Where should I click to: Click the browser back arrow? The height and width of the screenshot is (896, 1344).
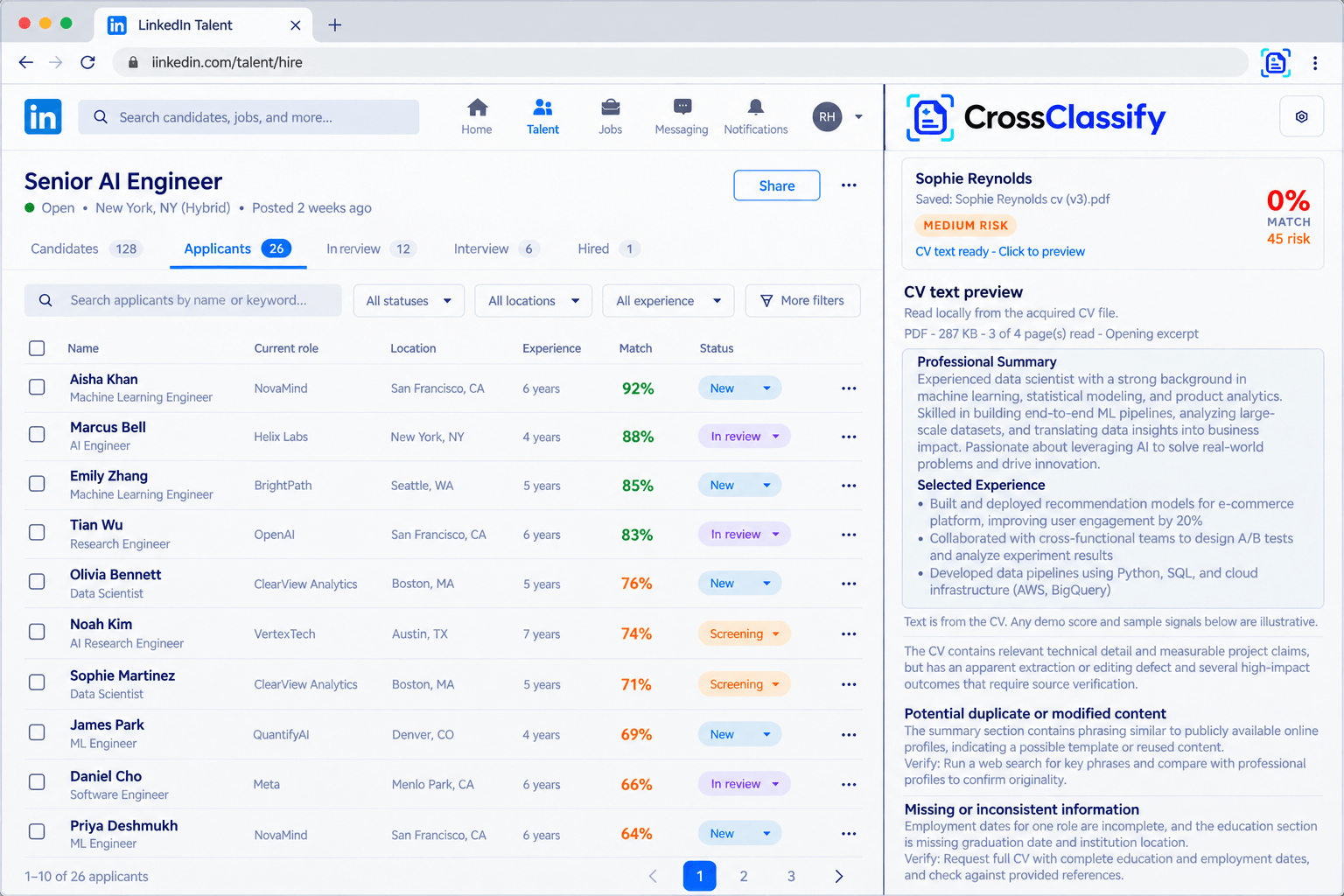click(x=25, y=62)
